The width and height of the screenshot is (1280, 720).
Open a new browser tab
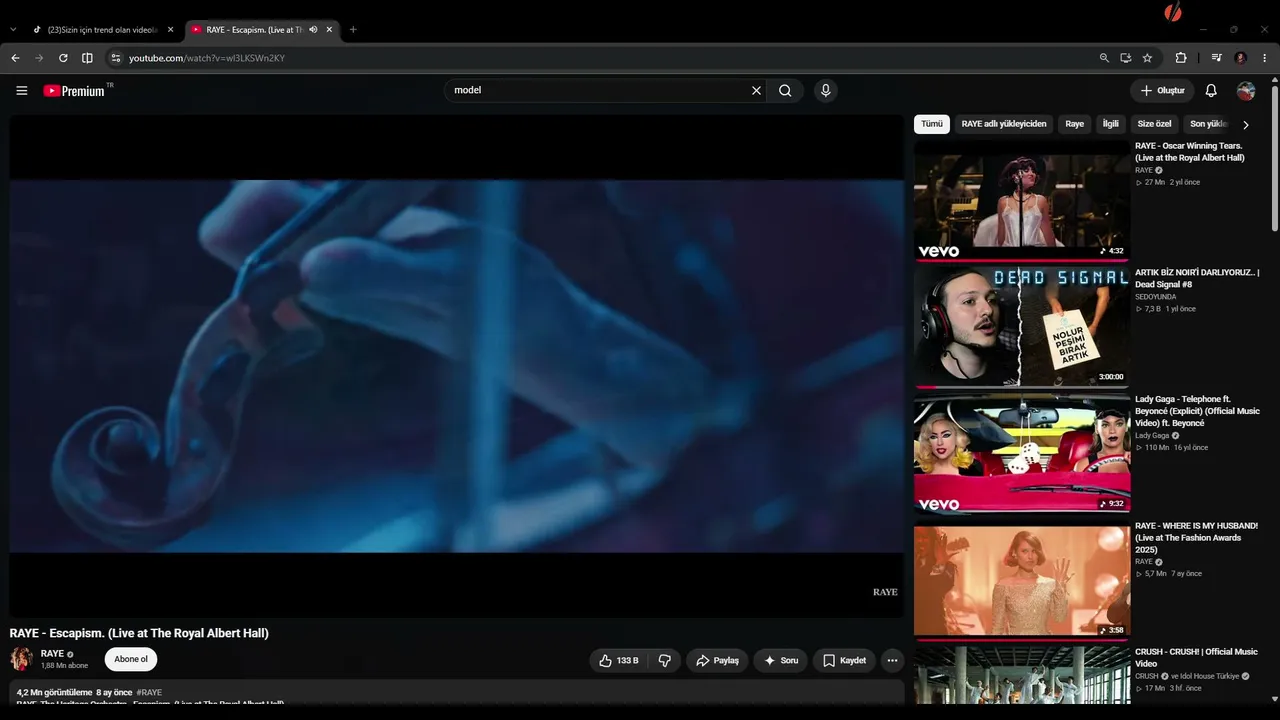[353, 30]
